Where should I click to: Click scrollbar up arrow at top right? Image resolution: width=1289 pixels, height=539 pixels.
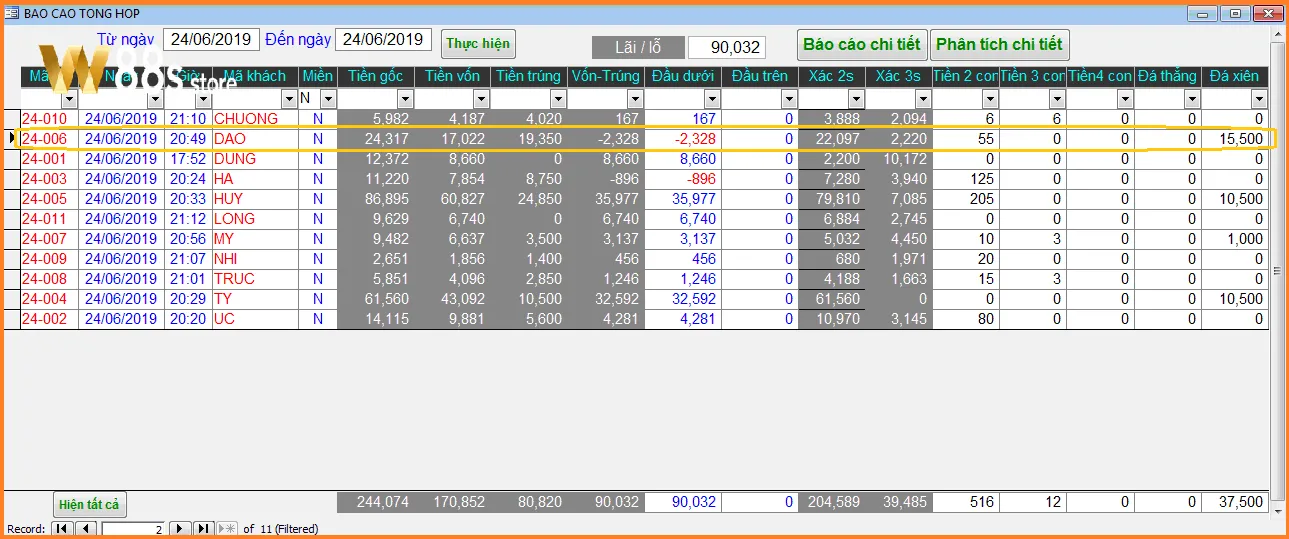1279,35
